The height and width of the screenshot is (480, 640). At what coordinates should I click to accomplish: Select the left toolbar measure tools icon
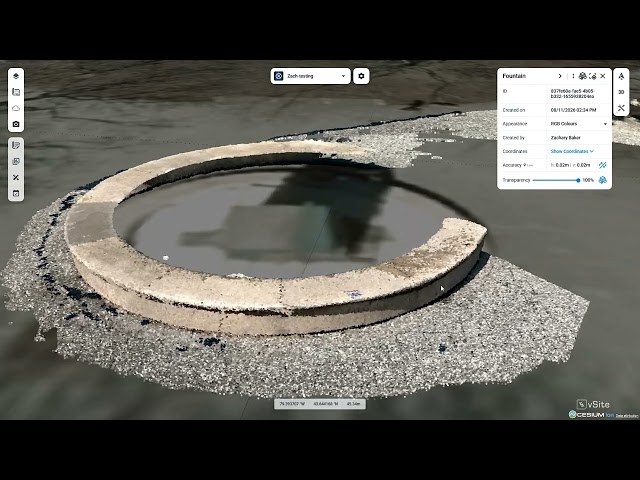[16, 177]
